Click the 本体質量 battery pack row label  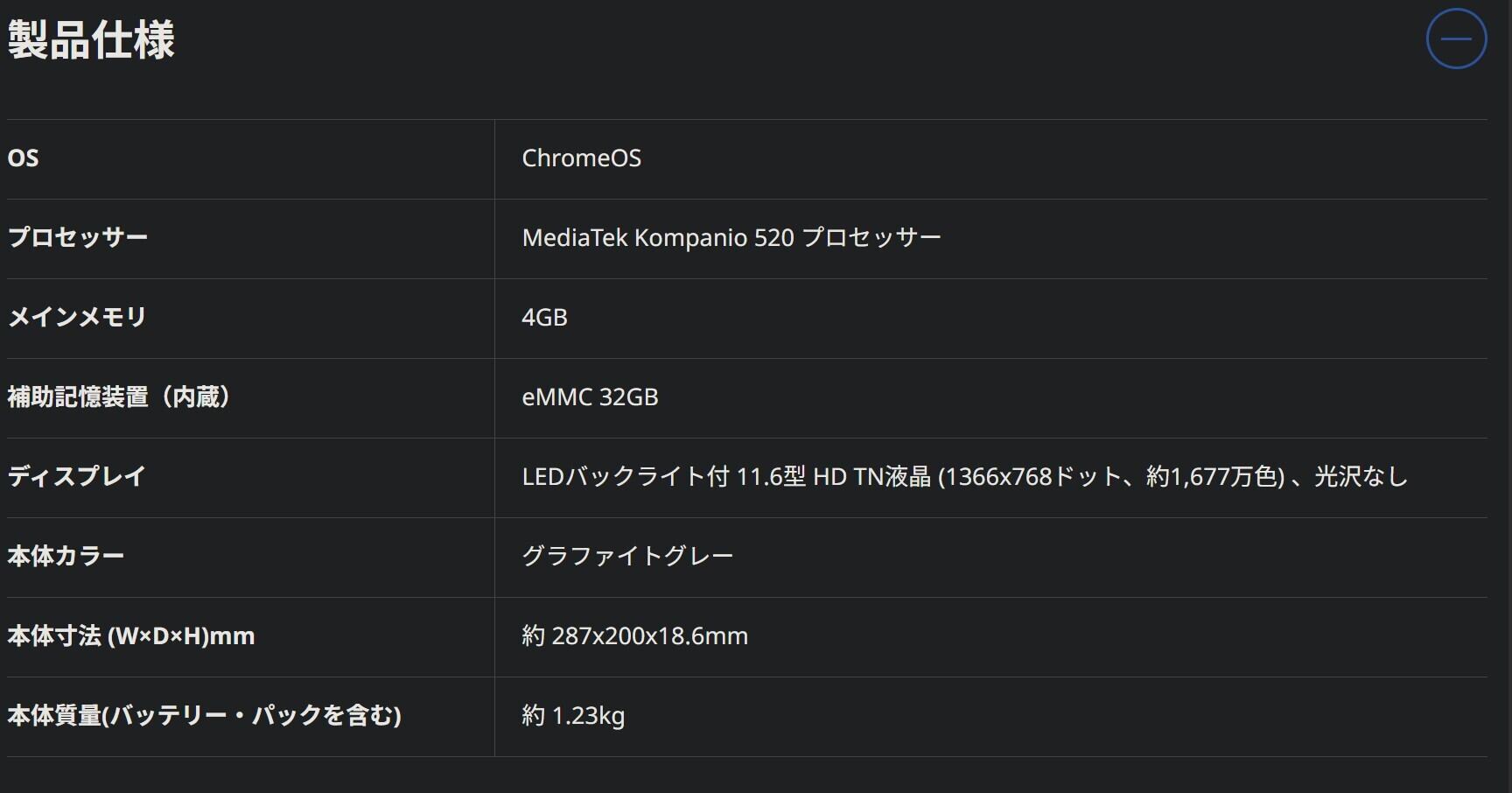click(204, 716)
